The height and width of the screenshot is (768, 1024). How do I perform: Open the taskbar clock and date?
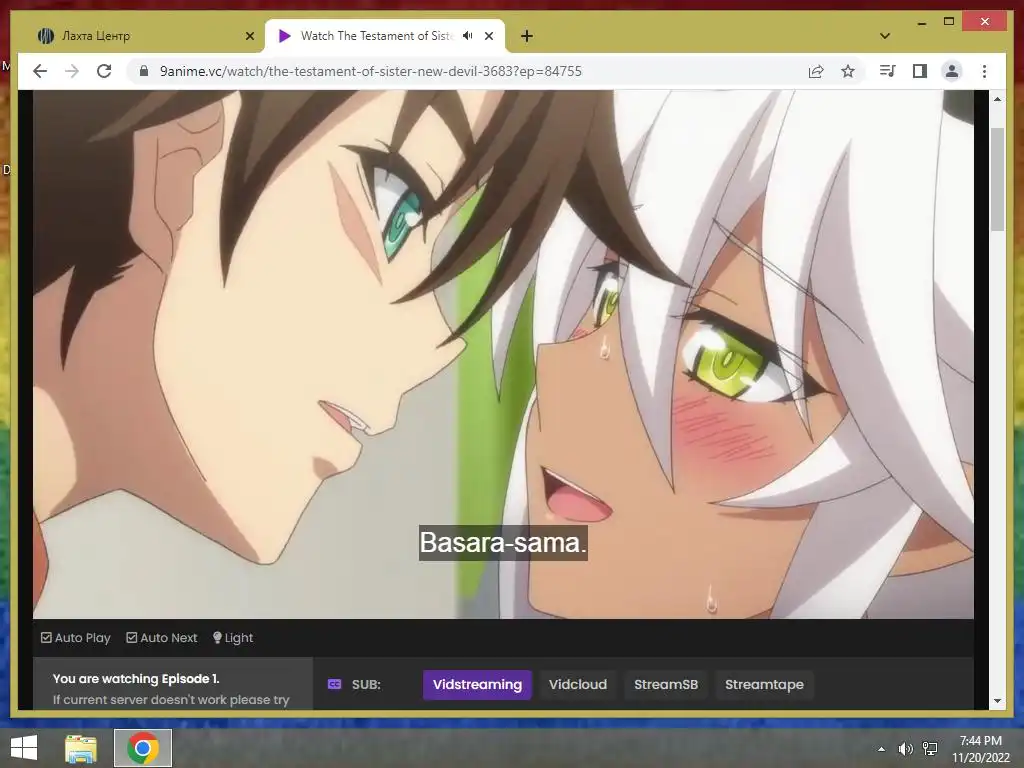pos(980,749)
